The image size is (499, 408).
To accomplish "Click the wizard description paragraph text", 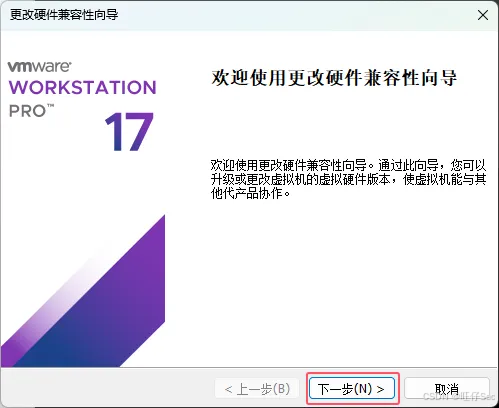I will [348, 179].
